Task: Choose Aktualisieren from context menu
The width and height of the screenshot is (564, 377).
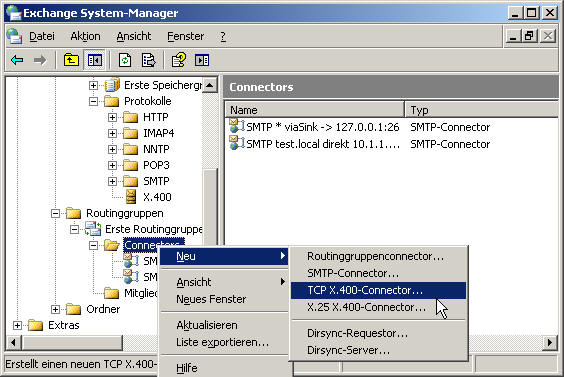Action: (224, 325)
